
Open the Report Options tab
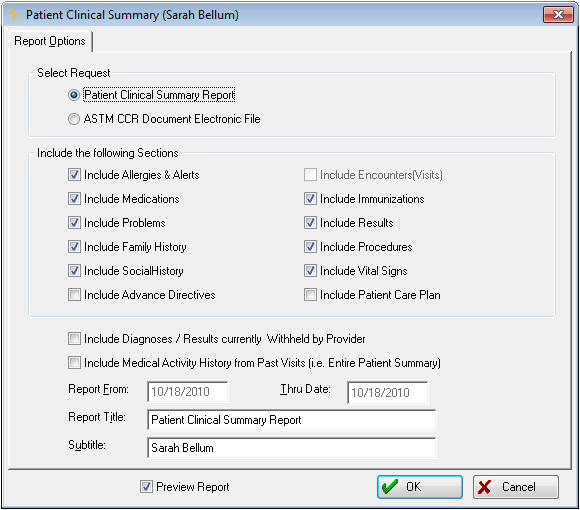(x=50, y=41)
